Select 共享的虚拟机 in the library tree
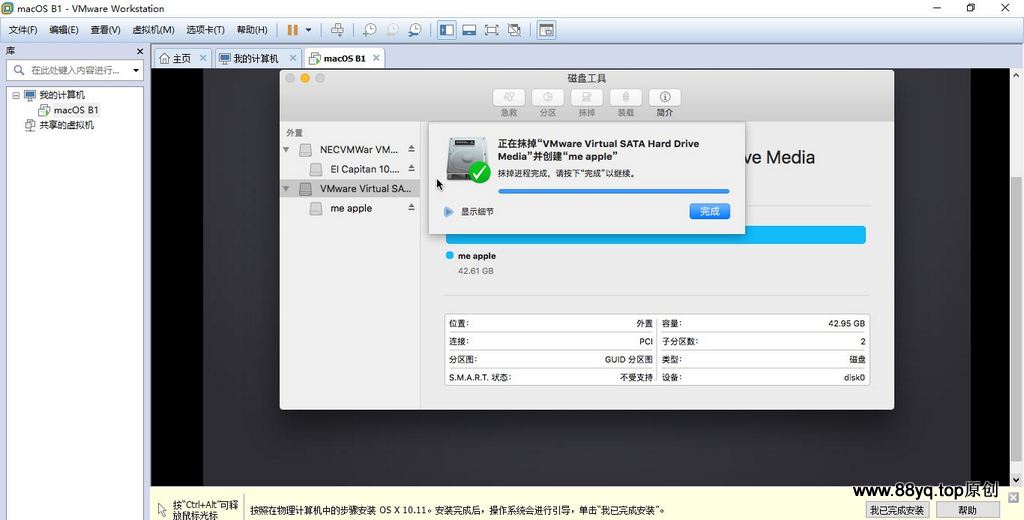The image size is (1024, 520). coord(59,125)
